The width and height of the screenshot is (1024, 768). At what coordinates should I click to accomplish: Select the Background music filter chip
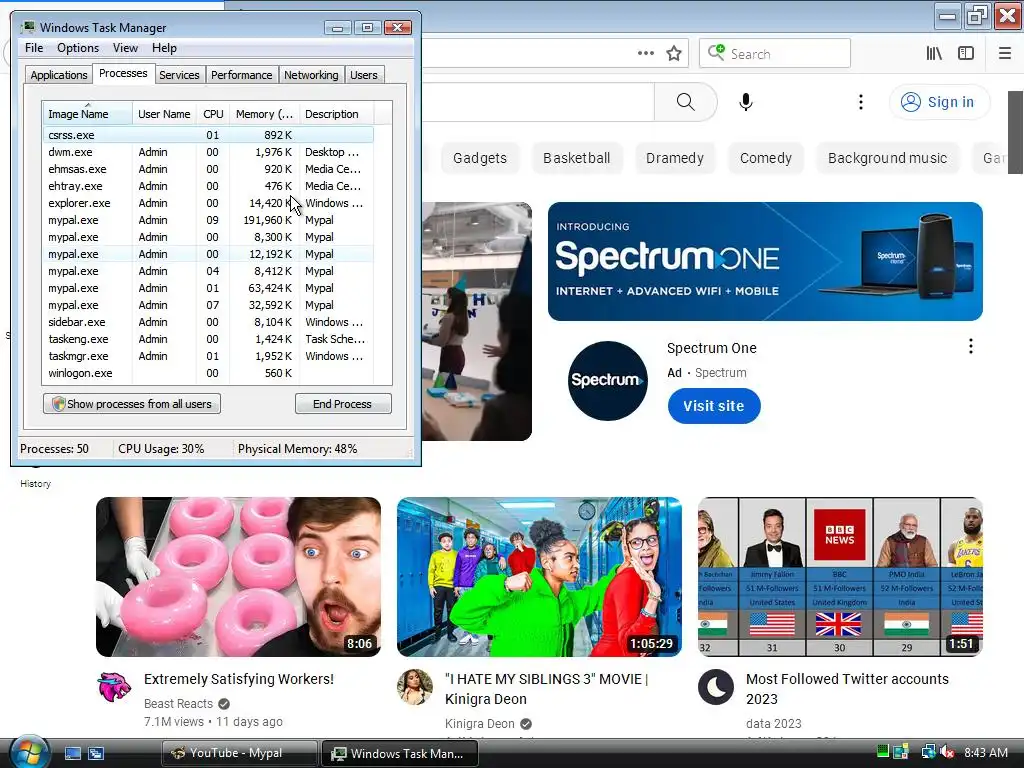(x=888, y=158)
